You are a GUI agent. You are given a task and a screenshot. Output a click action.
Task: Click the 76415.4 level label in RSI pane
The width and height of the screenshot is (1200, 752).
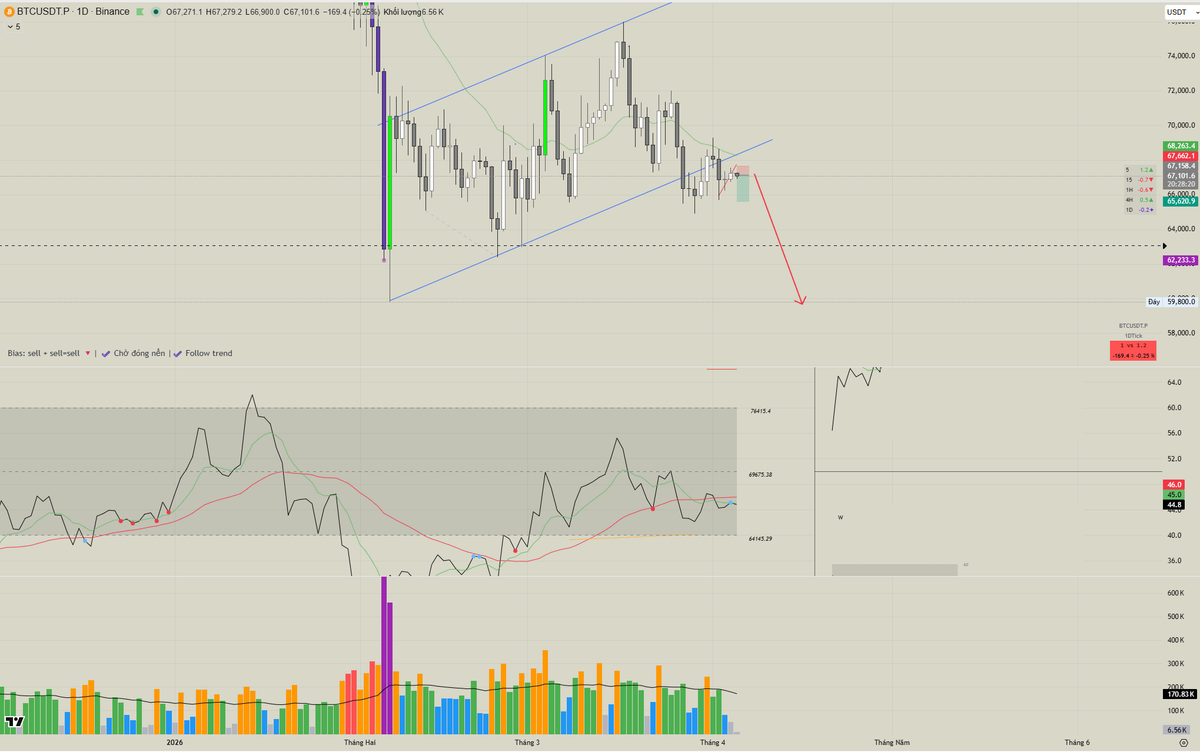pos(759,411)
